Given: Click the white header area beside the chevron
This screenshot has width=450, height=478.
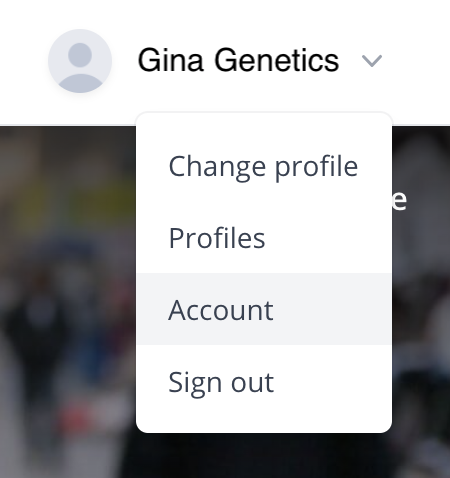Looking at the screenshot, I should (418, 62).
